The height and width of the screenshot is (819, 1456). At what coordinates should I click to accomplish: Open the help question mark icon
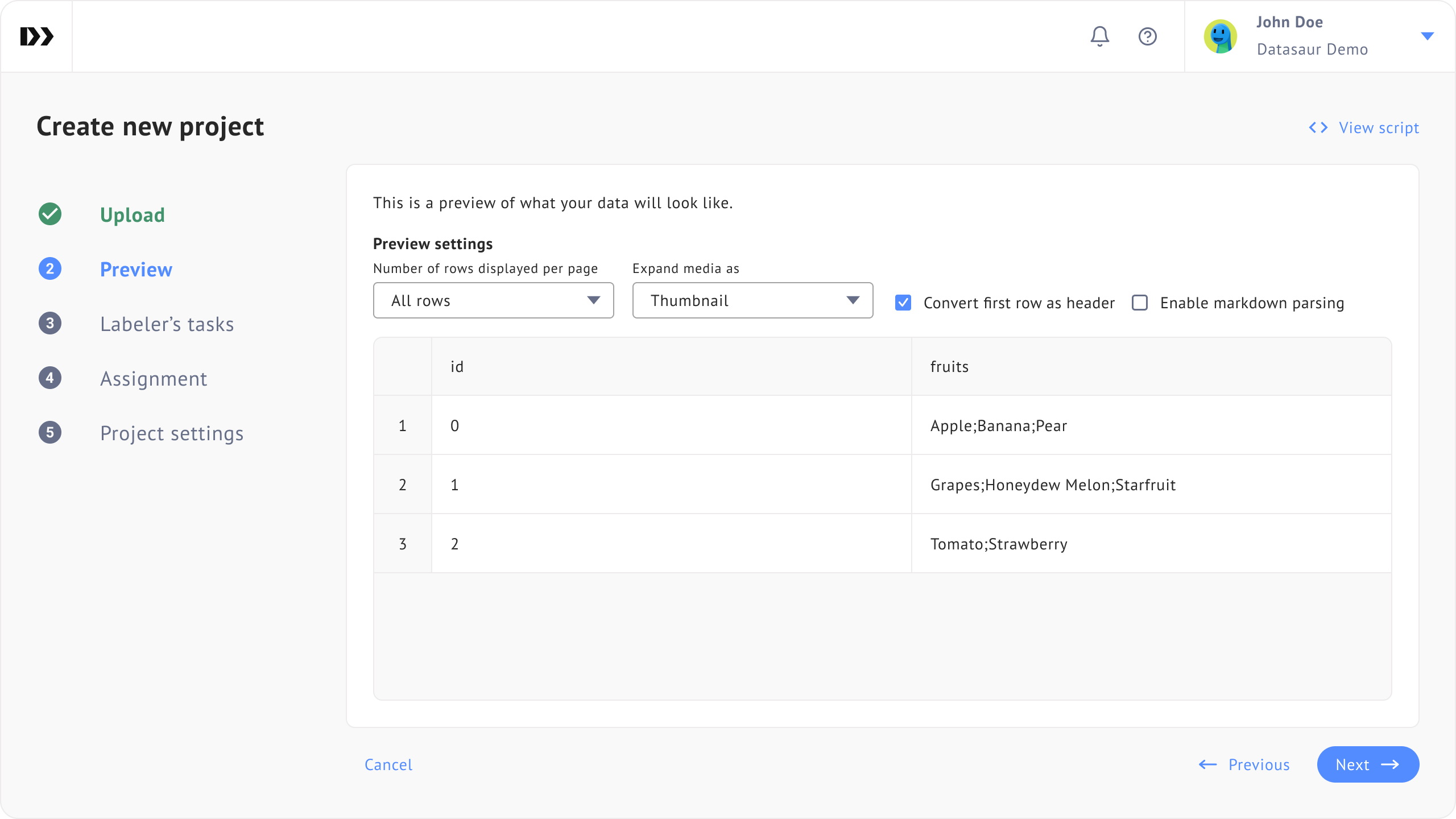click(x=1147, y=36)
